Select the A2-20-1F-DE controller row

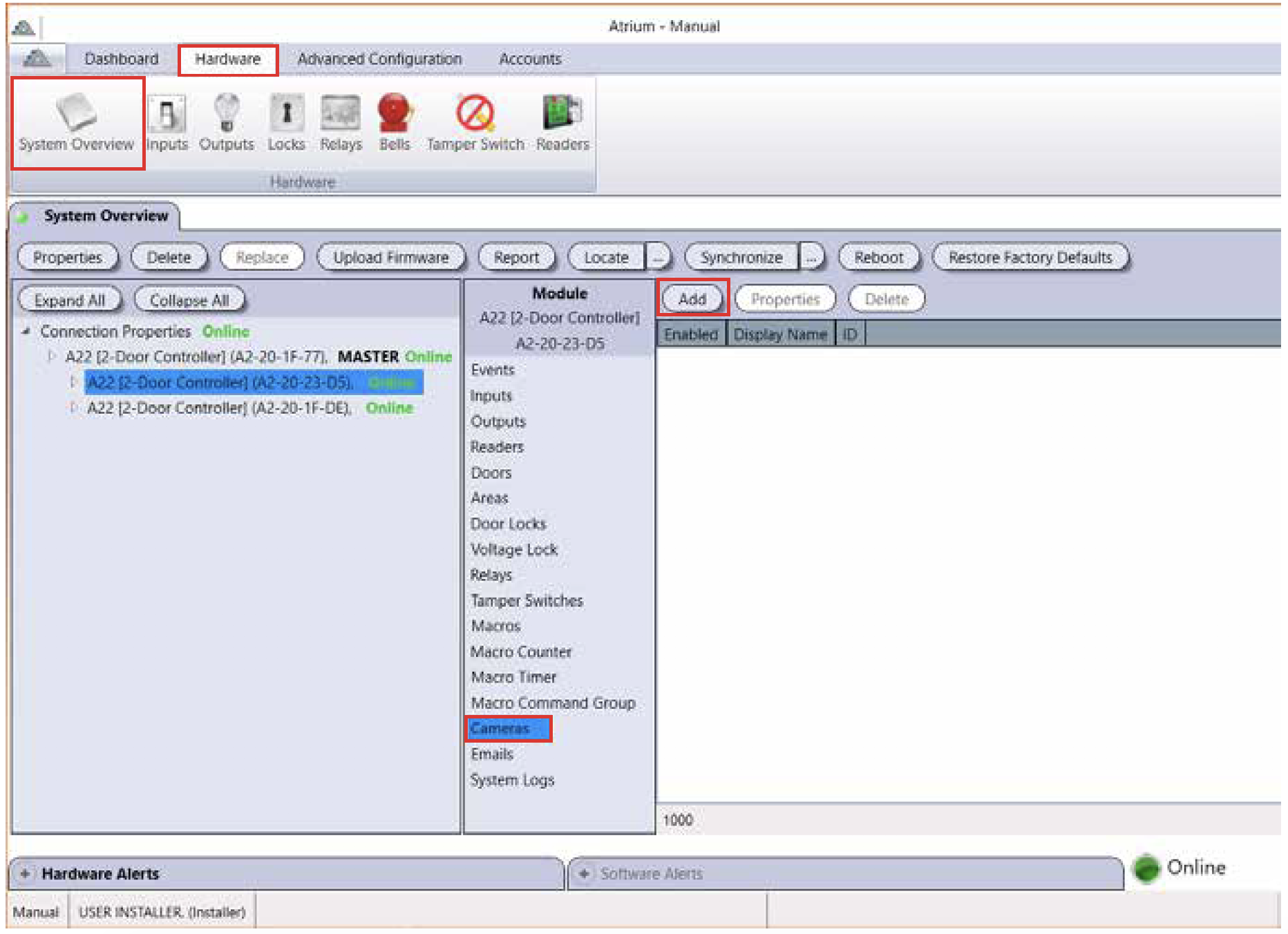pyautogui.click(x=250, y=408)
